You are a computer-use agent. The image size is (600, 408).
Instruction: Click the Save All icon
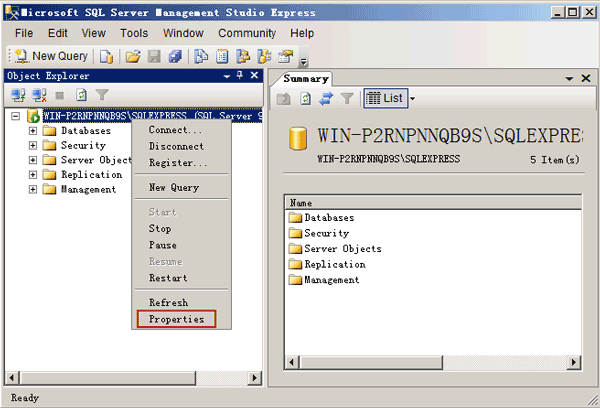(175, 57)
